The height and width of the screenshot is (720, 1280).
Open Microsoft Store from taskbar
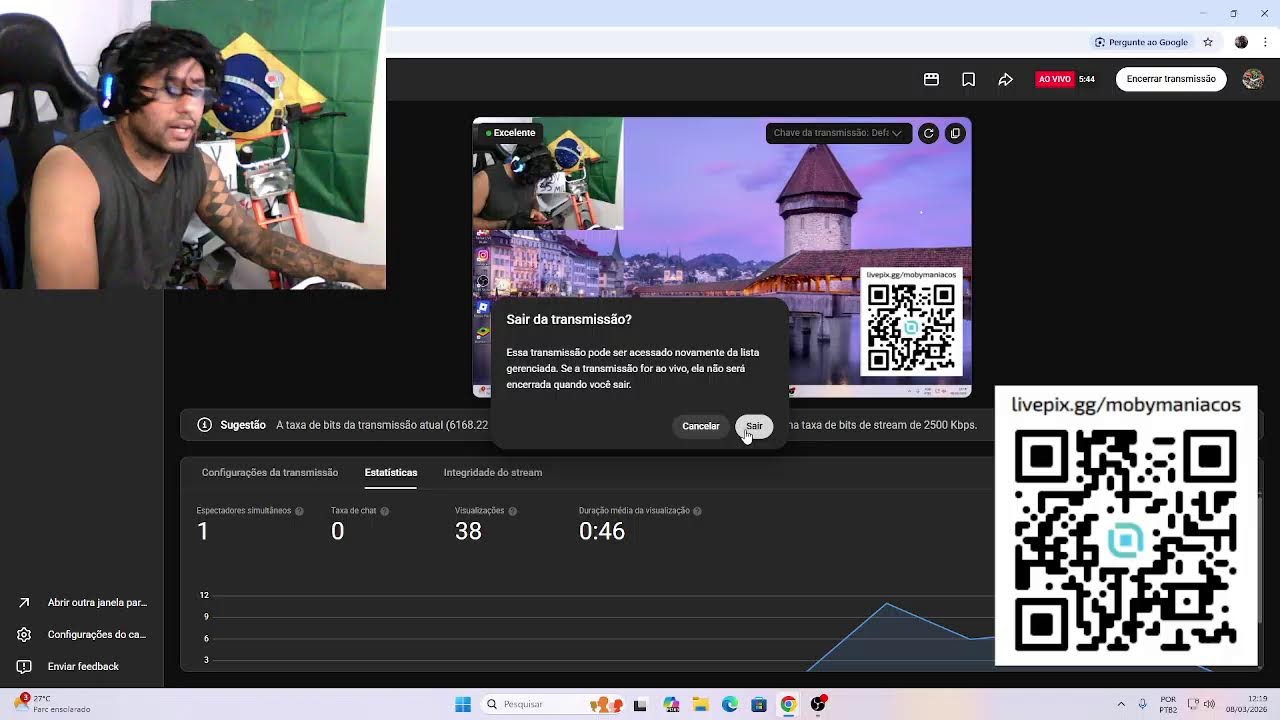[759, 704]
